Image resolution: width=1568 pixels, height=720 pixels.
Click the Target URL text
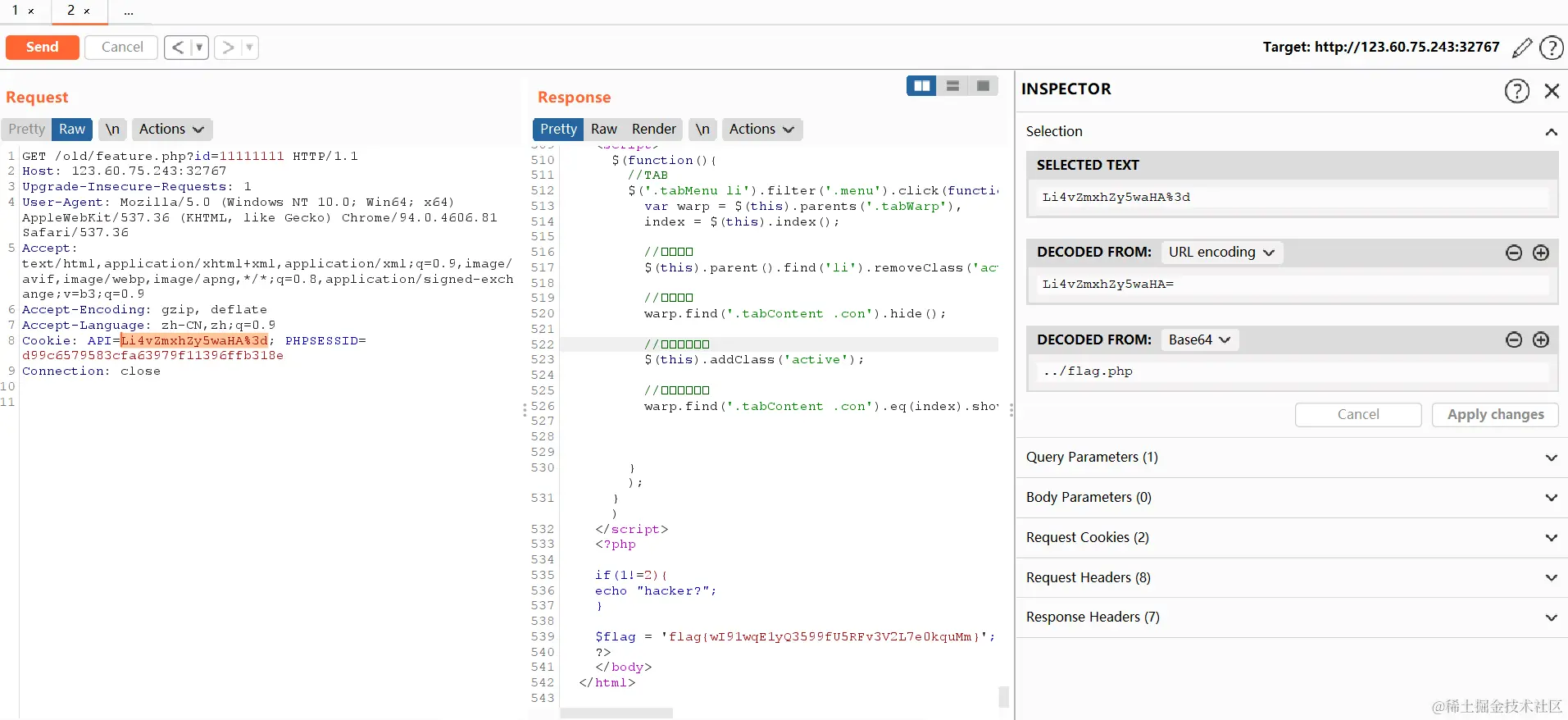pos(1380,48)
